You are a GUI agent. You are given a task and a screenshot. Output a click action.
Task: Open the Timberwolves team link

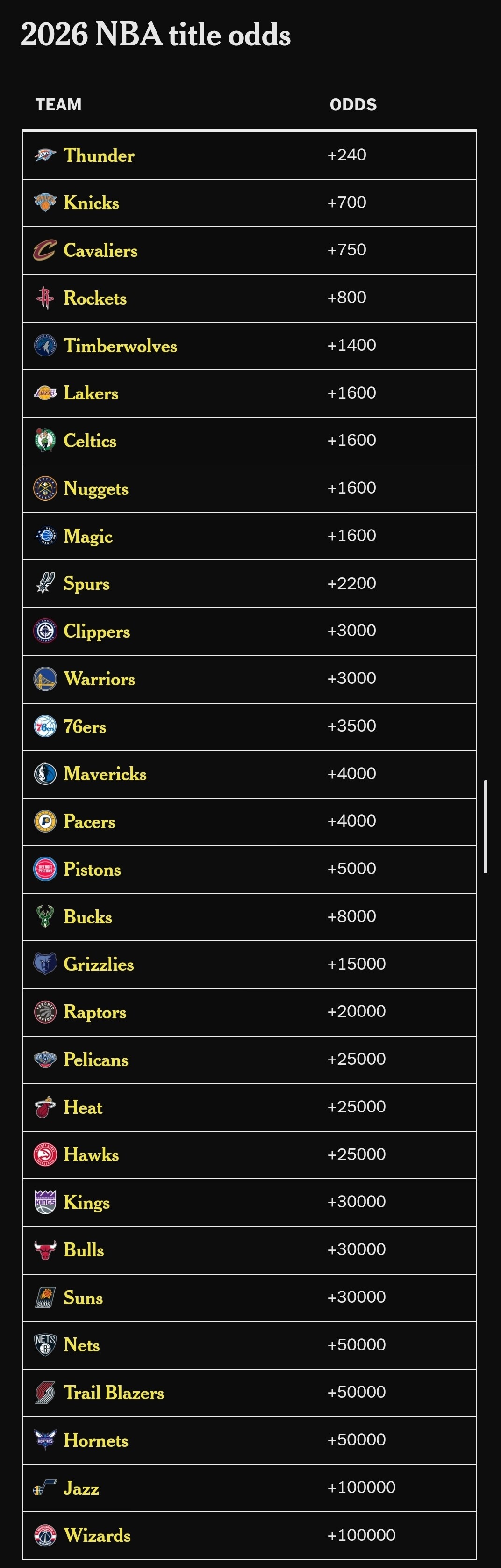[x=121, y=346]
